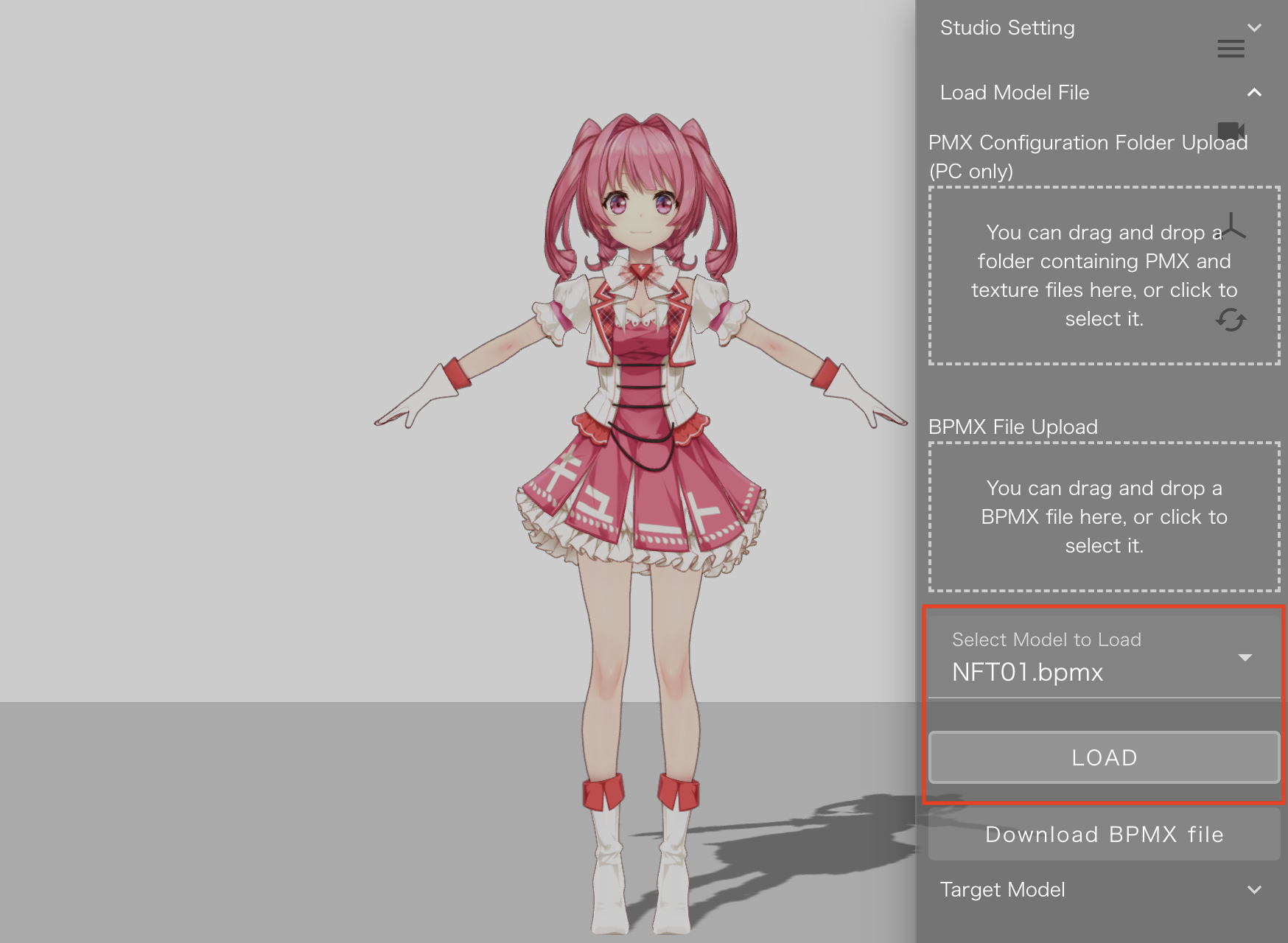
Task: Click the character's white boots
Action: tap(641, 862)
